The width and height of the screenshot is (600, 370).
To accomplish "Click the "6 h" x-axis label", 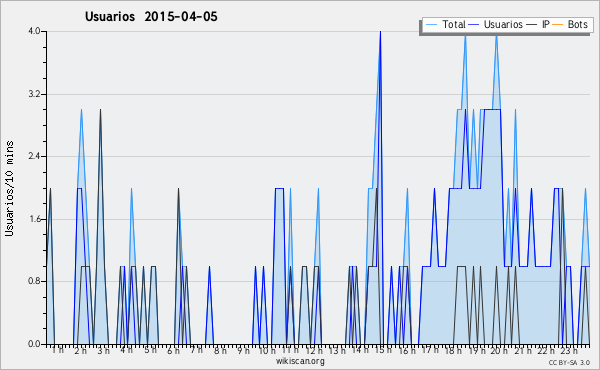I will tap(173, 350).
